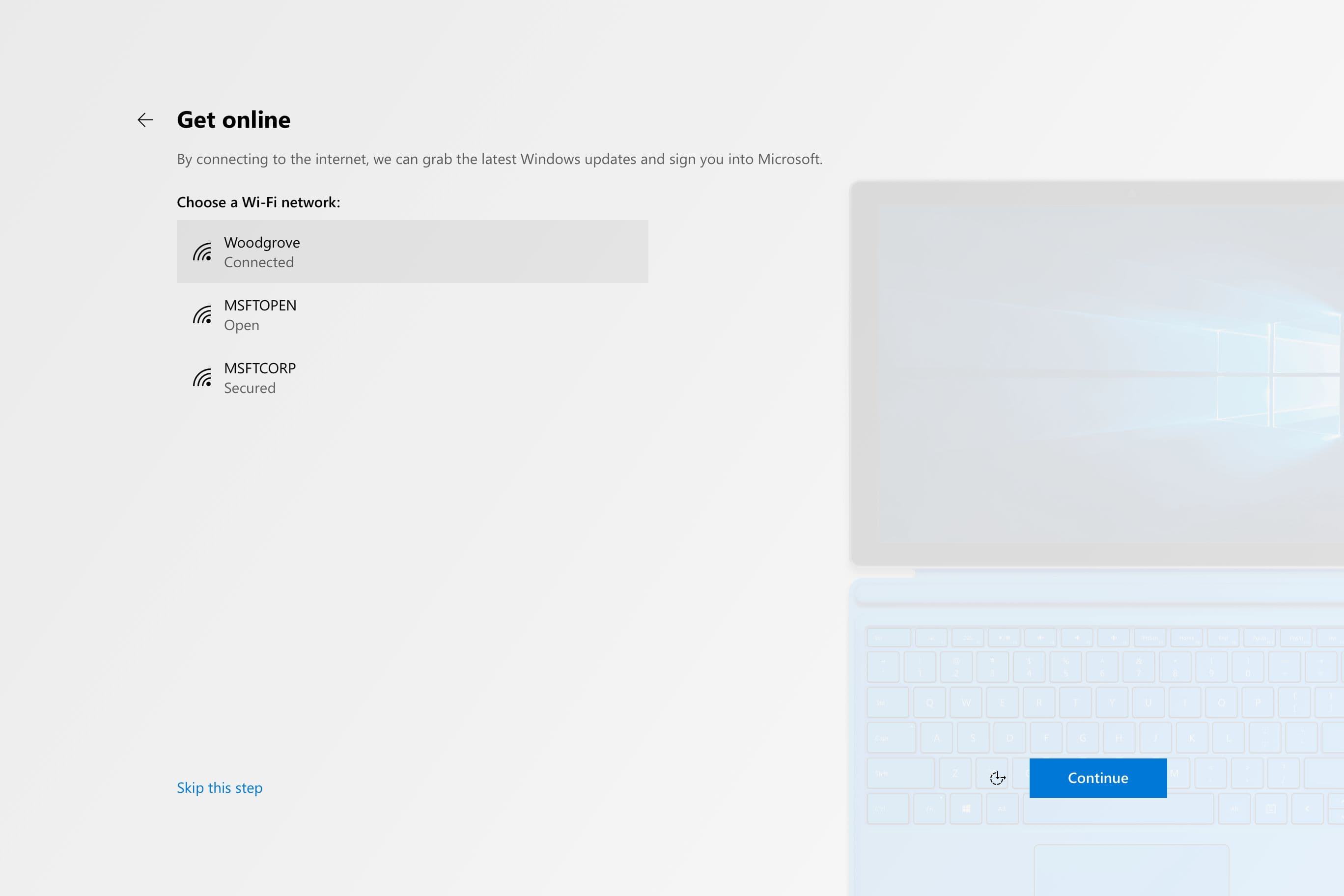Select the Woodgrove network name
This screenshot has width=1344, height=896.
tap(262, 242)
